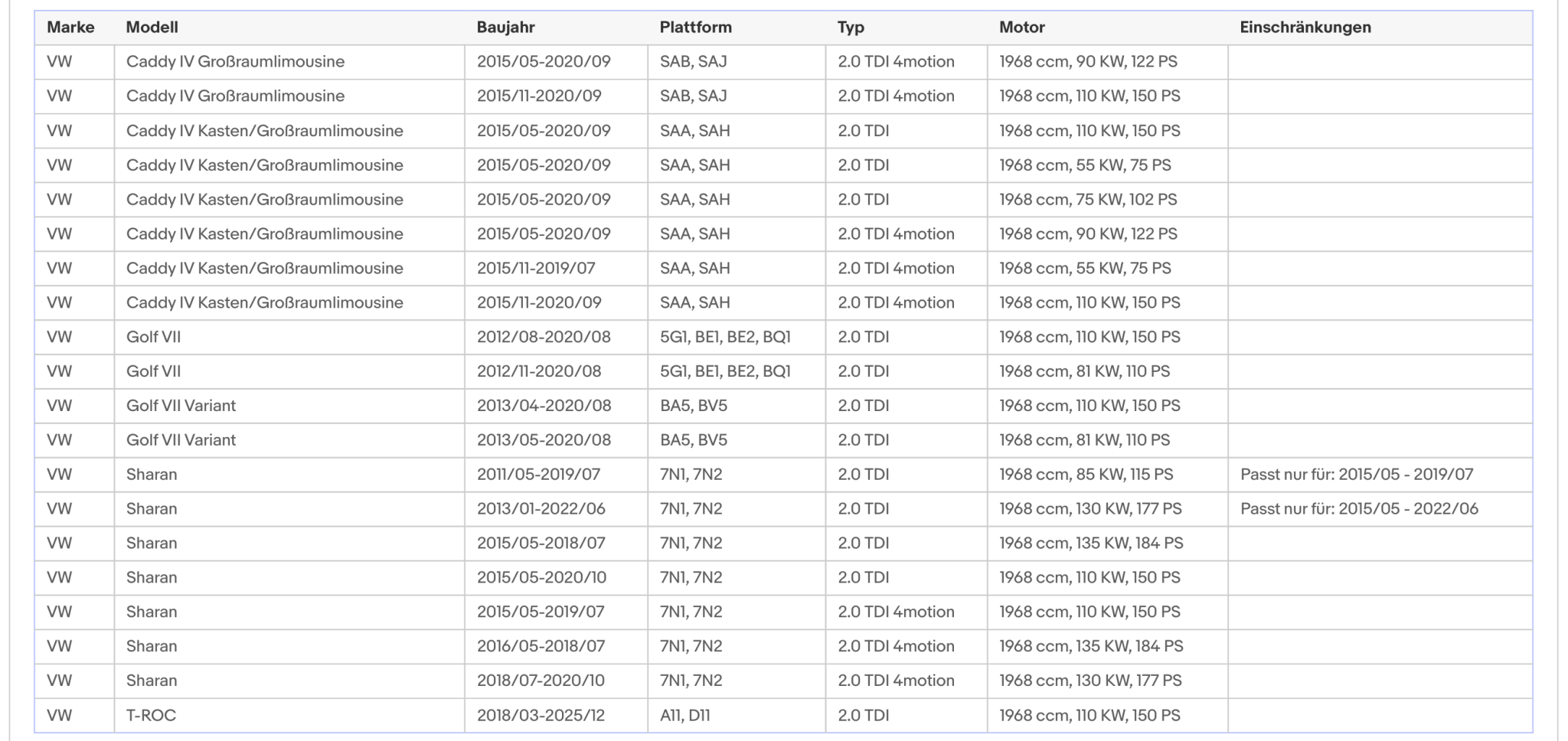Select the 1968 ccm, 85 KW, 115 PS cell
The image size is (1568, 741).
click(1107, 475)
